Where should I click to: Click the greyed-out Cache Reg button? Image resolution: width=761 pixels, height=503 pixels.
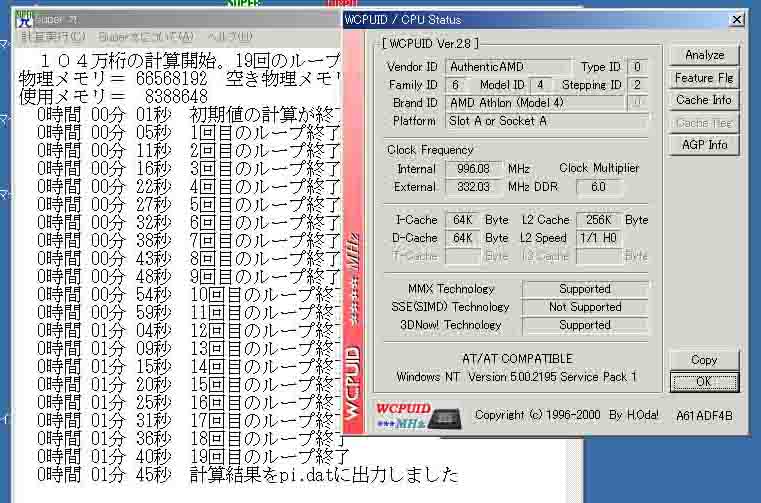point(704,123)
